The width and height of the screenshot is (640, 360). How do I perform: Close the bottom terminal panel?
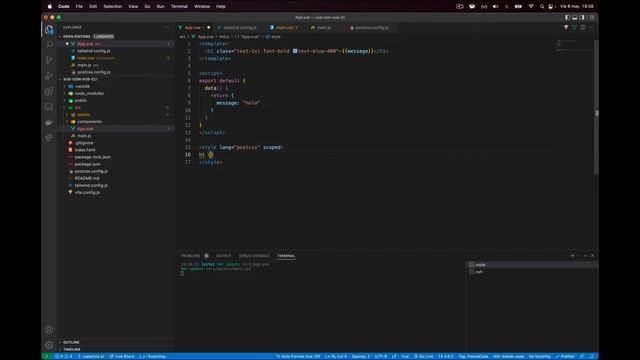click(x=593, y=256)
